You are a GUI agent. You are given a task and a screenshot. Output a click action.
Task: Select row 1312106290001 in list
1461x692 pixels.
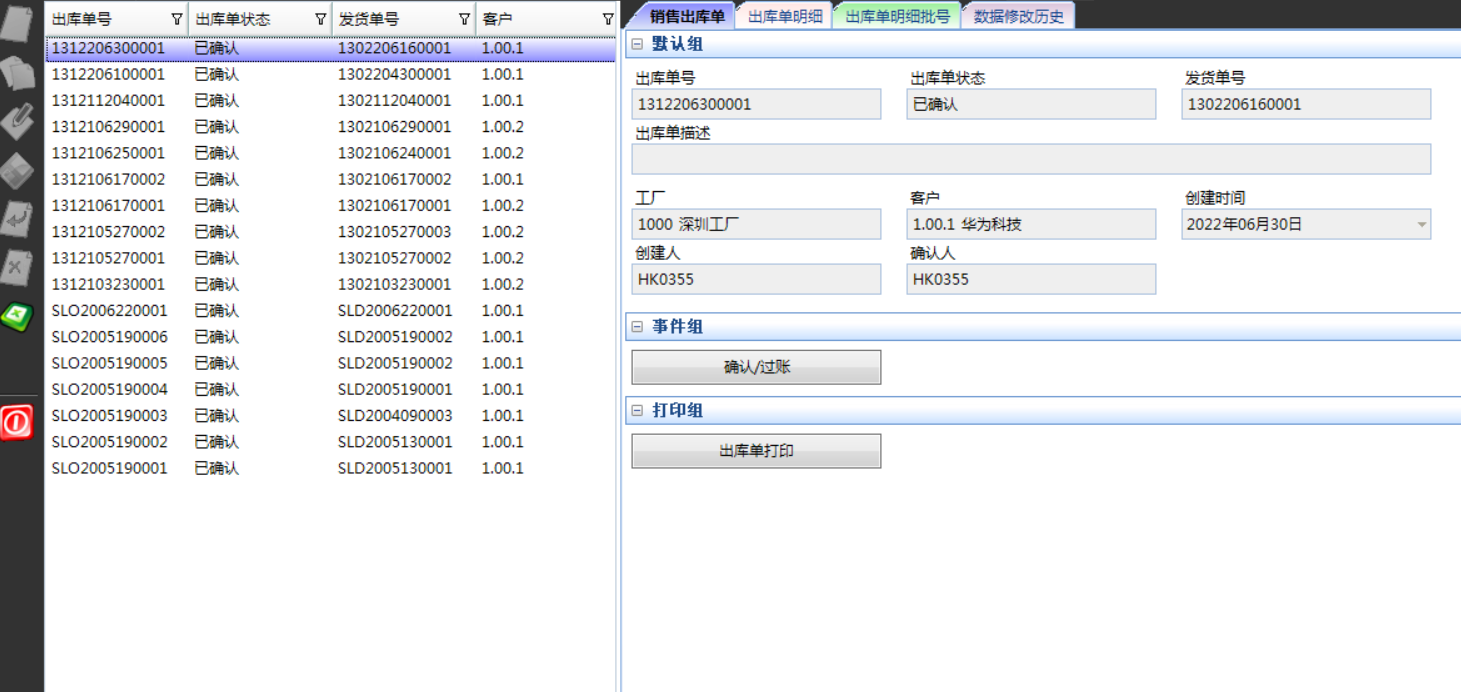pos(330,127)
